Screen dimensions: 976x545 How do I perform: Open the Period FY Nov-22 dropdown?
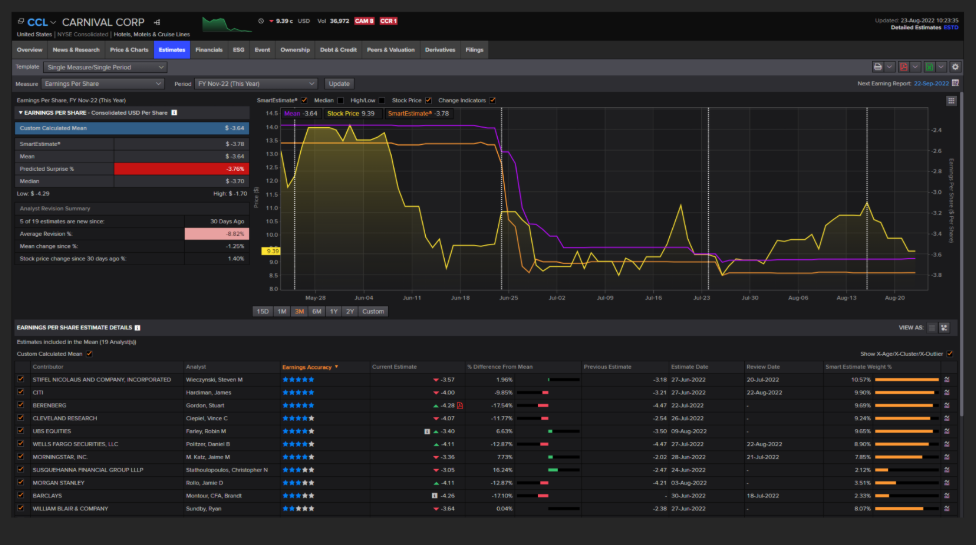pyautogui.click(x=256, y=84)
